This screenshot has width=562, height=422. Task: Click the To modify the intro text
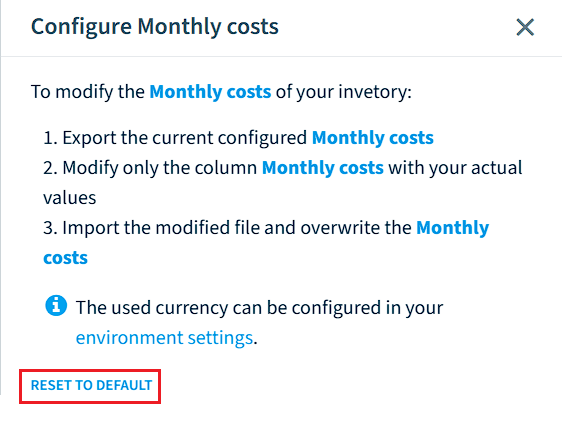click(x=87, y=92)
